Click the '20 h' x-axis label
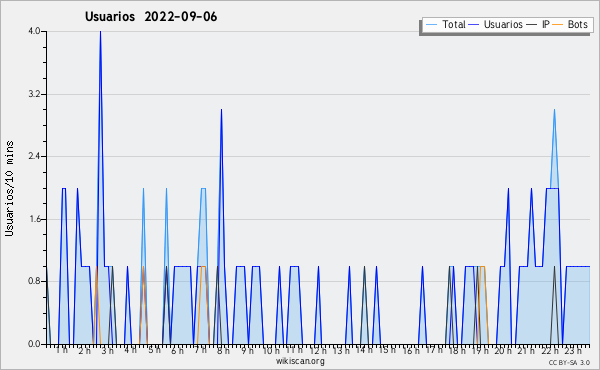 503,350
